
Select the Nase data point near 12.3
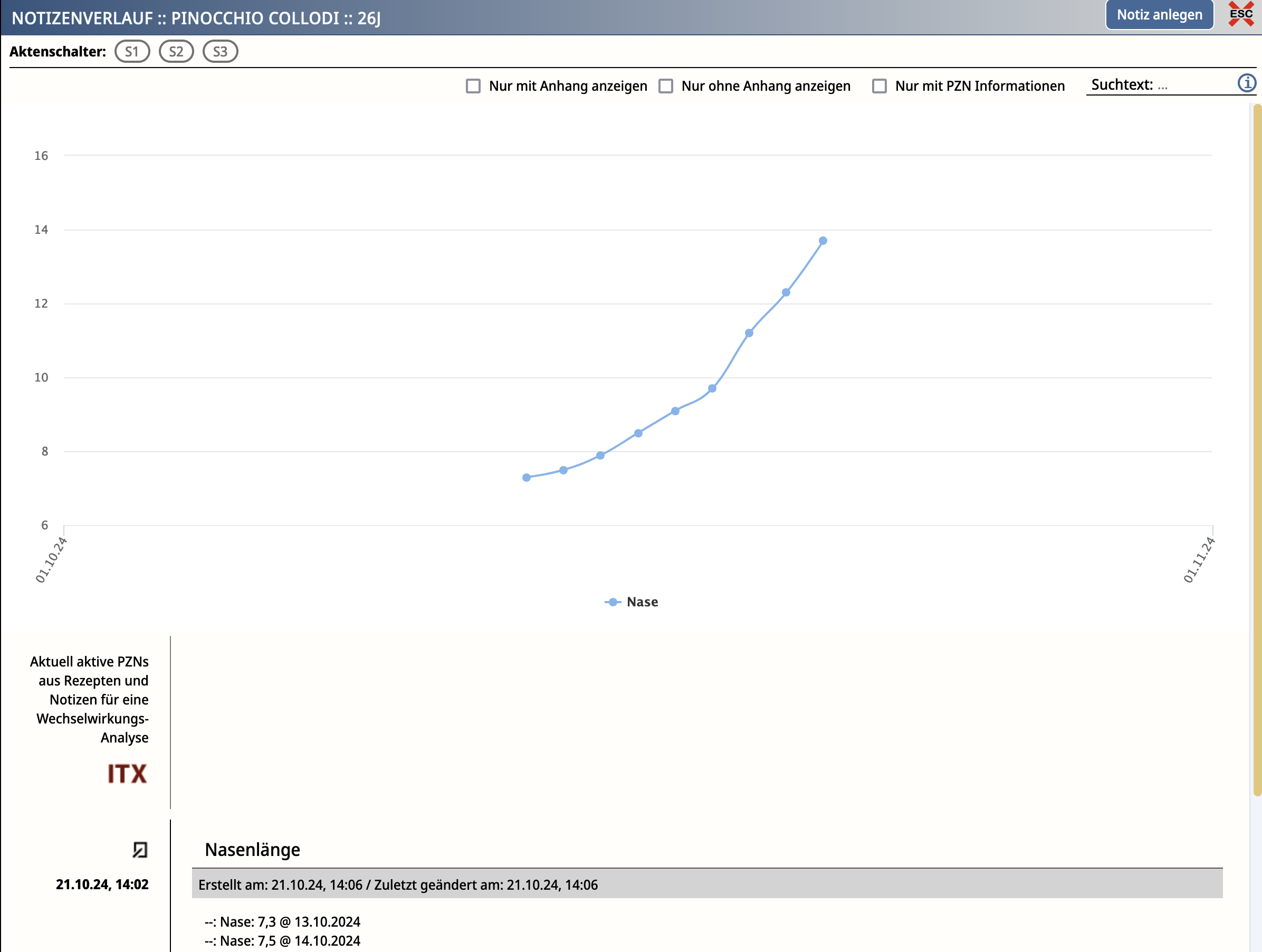click(786, 293)
